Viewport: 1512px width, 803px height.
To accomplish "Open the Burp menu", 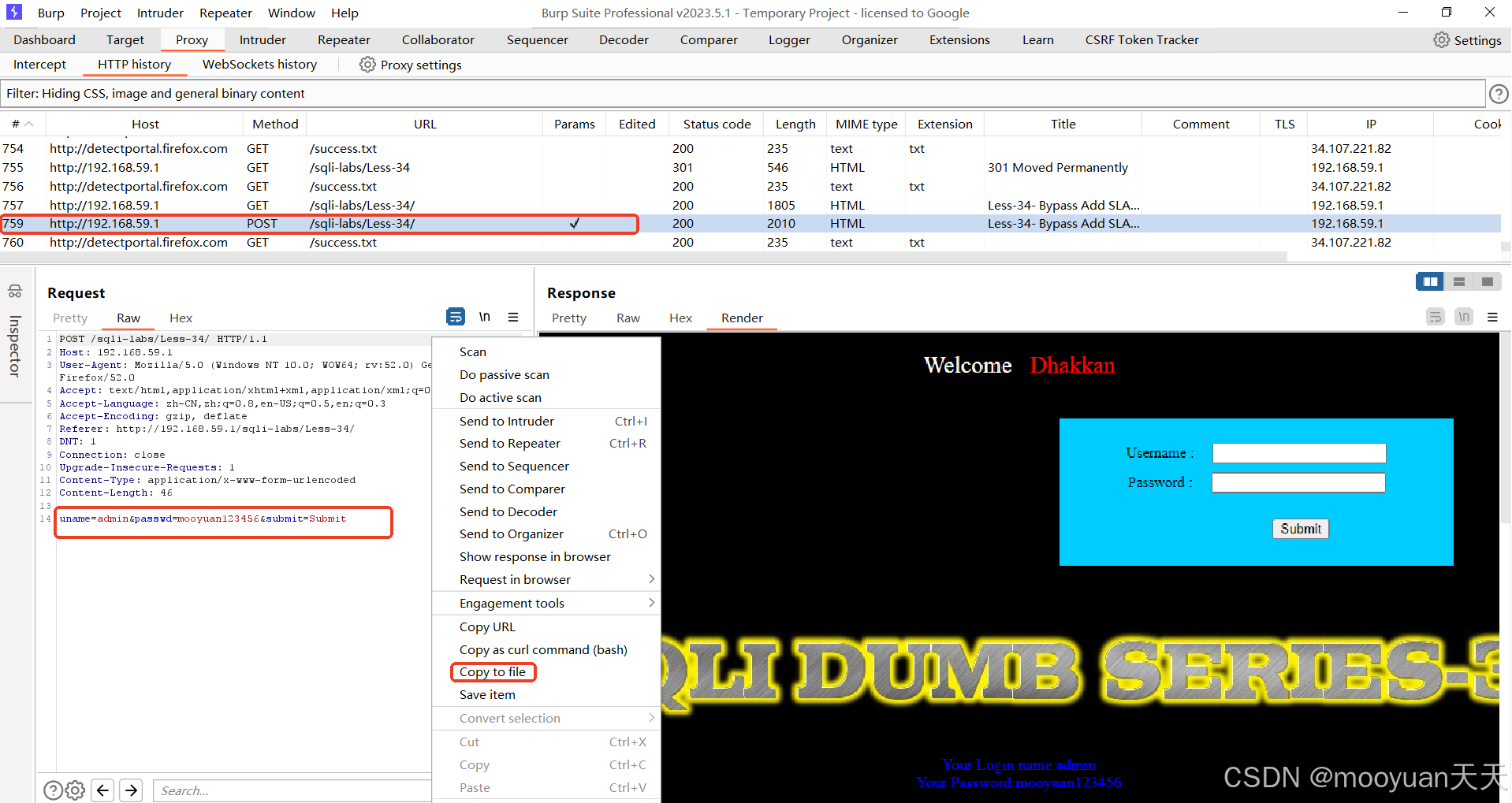I will 51,13.
